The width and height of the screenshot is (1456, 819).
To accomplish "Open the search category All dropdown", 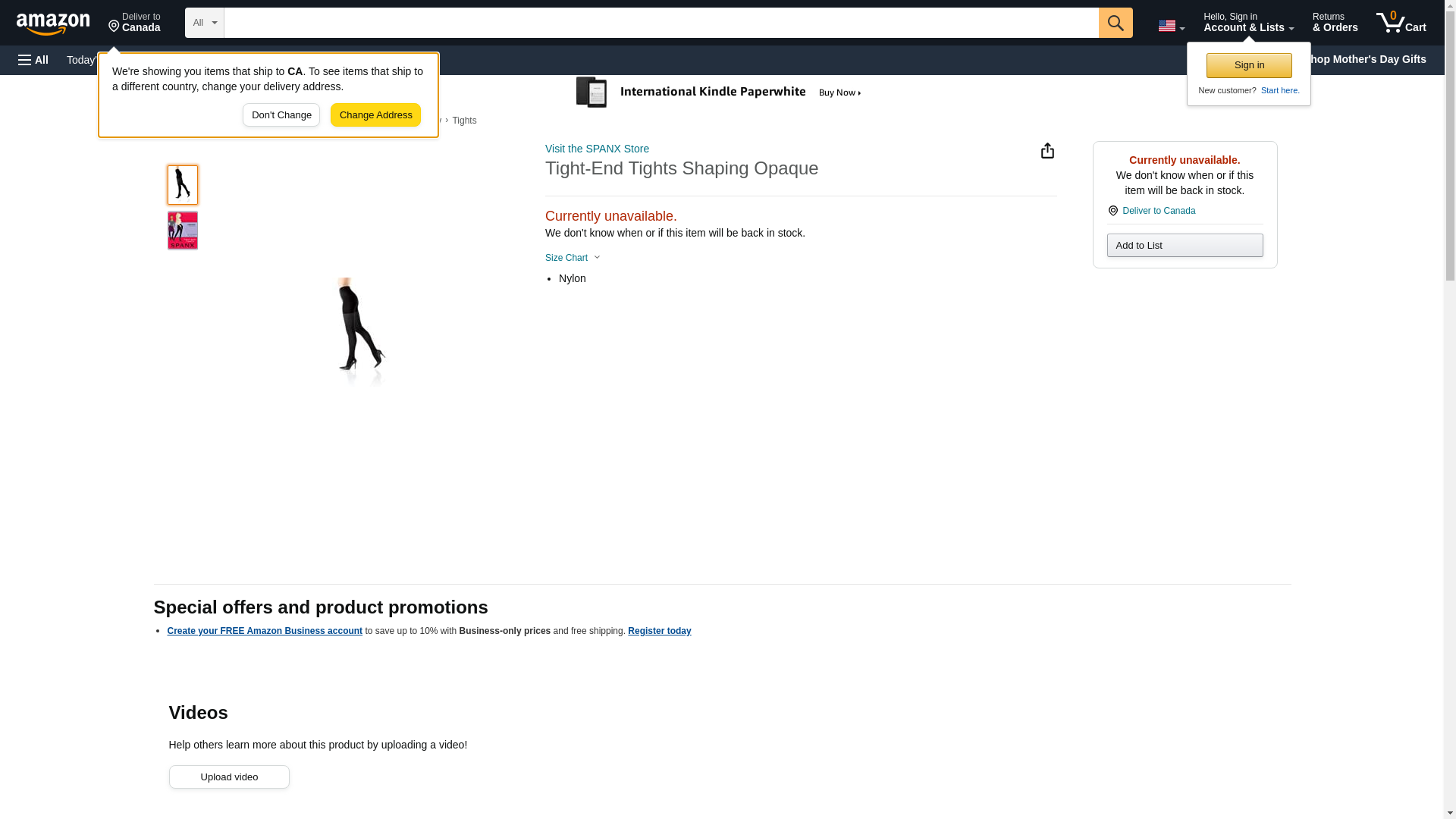I will coord(204,23).
